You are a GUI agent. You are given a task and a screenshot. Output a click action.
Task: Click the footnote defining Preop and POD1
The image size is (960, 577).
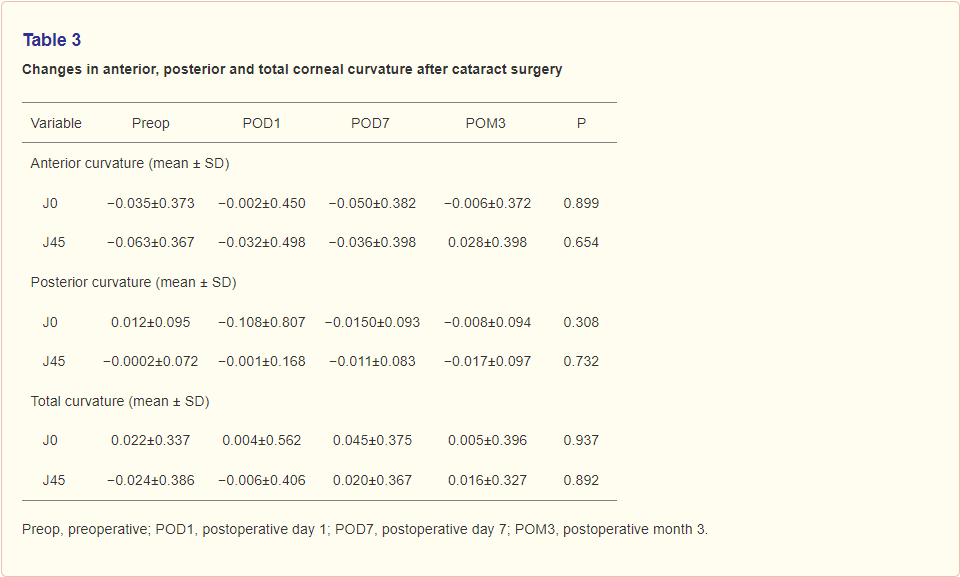click(365, 529)
